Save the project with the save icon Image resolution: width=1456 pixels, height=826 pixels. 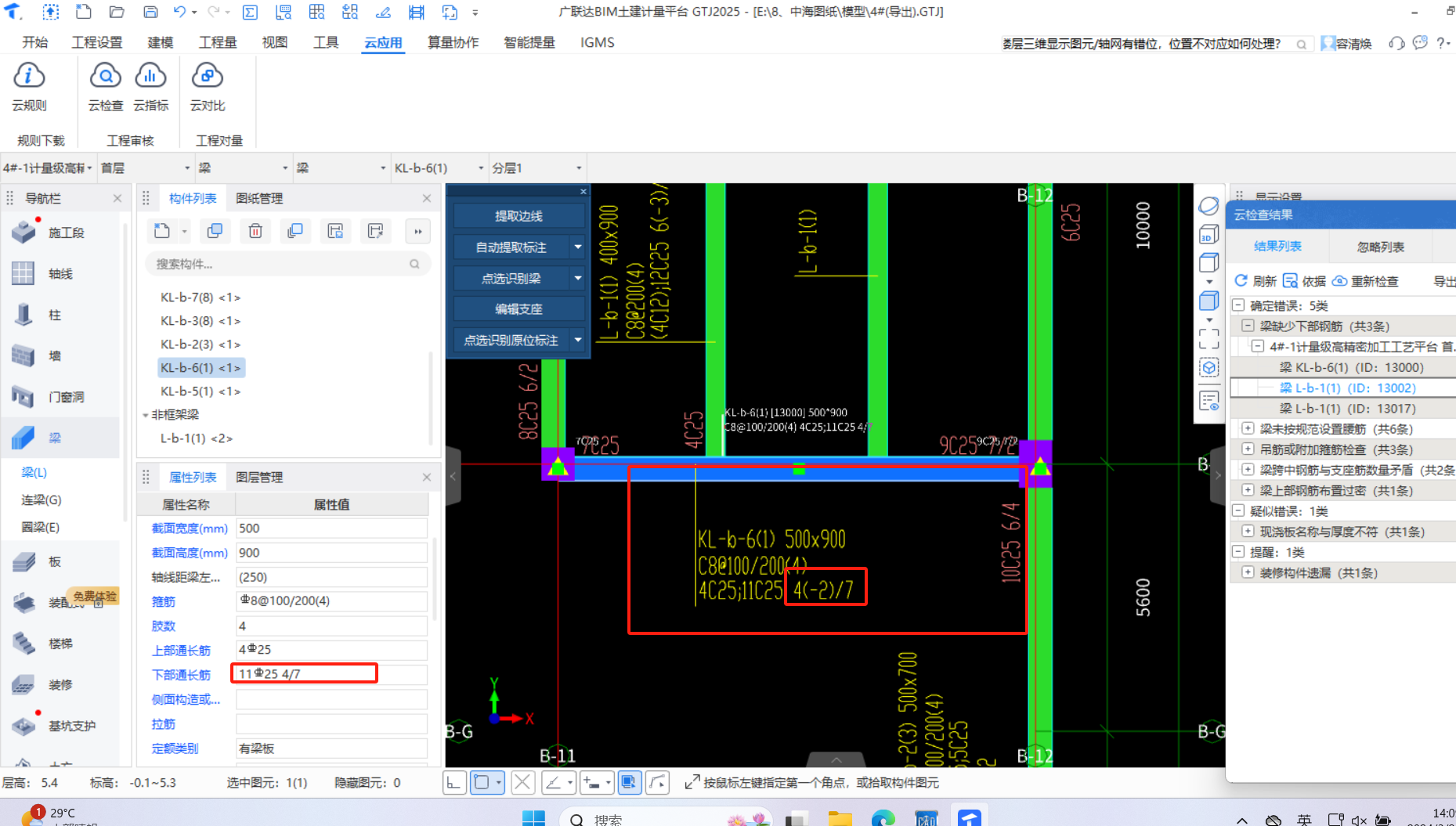coord(150,12)
